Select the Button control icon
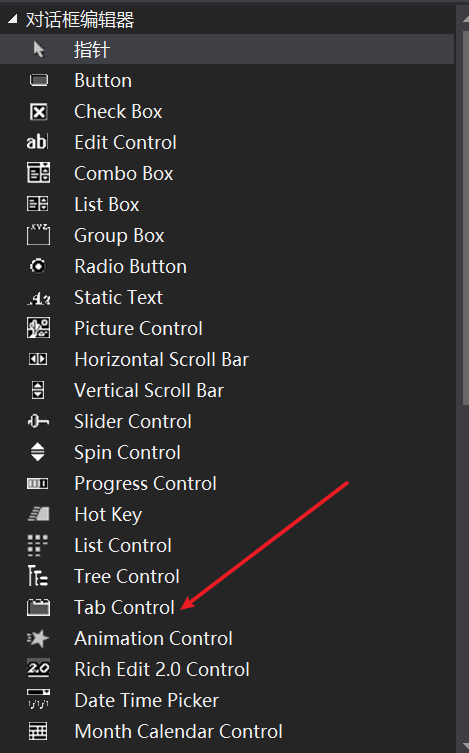This screenshot has height=753, width=469. click(39, 80)
